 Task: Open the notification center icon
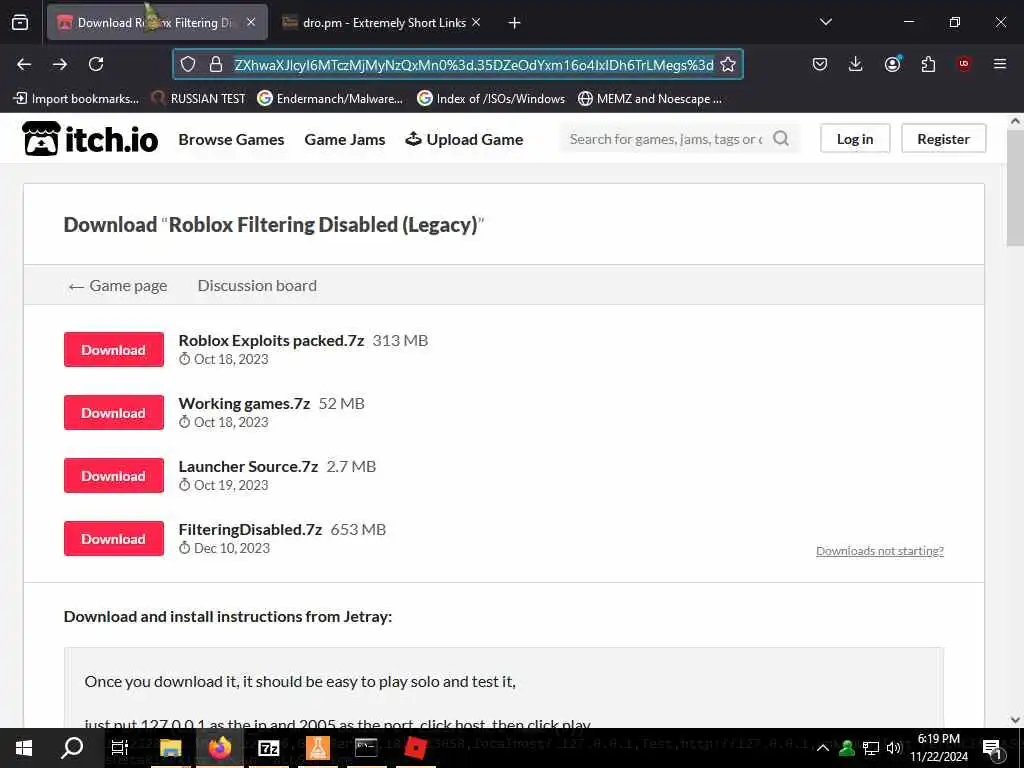point(993,749)
